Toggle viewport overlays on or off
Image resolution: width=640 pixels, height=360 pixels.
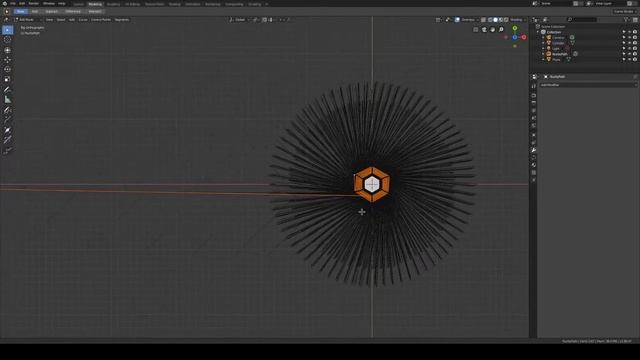pos(457,20)
